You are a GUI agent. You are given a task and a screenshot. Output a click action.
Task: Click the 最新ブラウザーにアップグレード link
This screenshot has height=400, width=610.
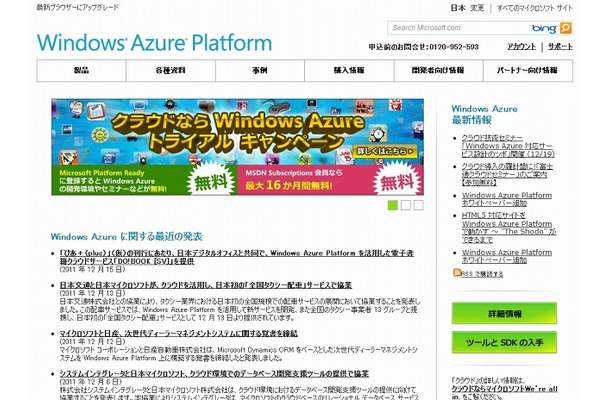coord(78,7)
